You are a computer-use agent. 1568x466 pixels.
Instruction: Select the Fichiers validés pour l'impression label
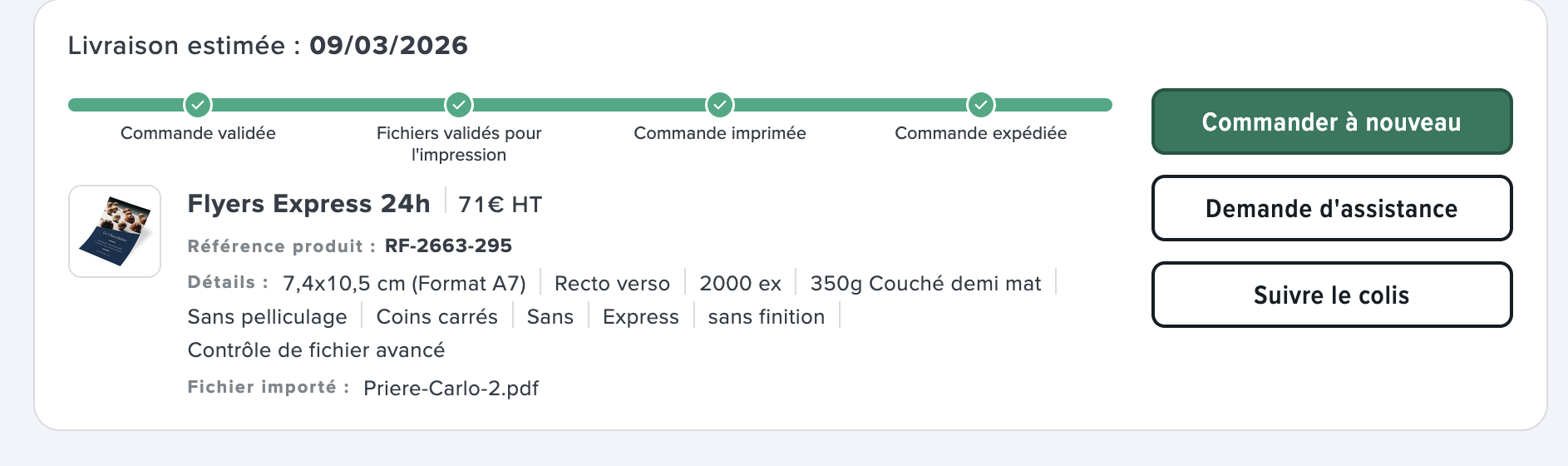459,144
